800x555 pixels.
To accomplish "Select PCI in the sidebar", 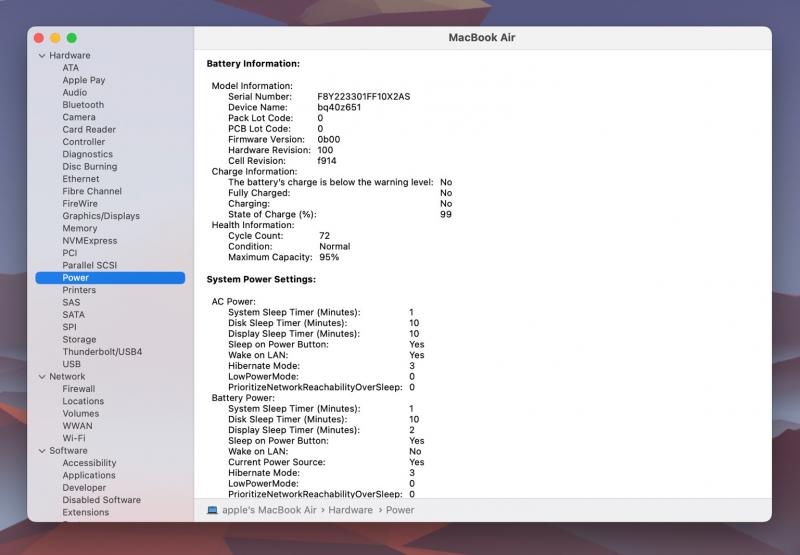I will pos(69,253).
